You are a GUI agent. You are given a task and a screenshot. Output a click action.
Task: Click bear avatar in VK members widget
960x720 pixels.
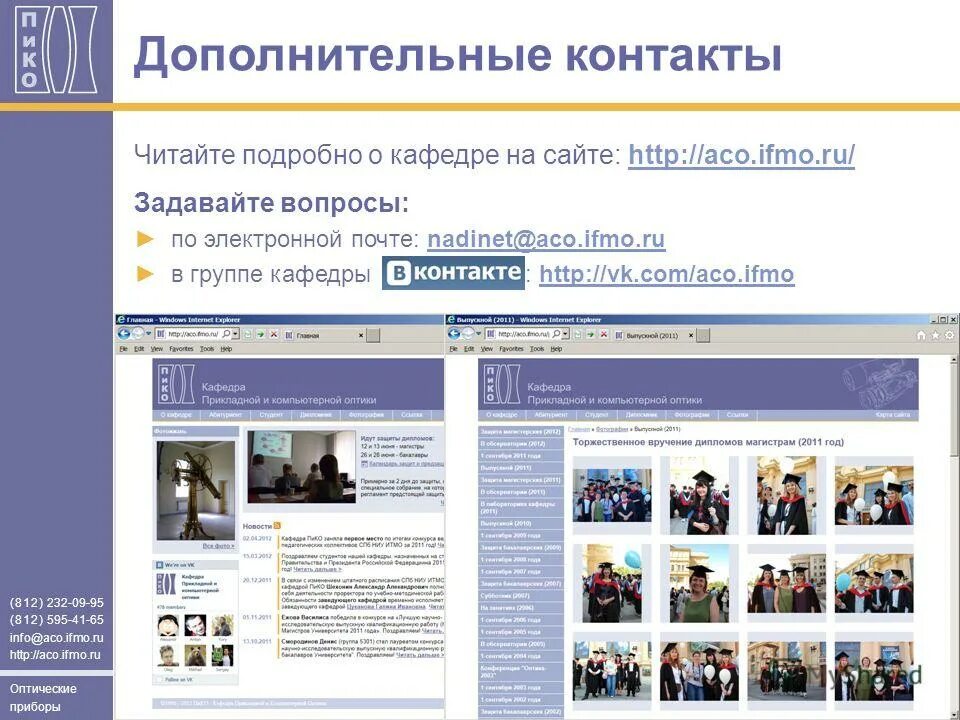(195, 656)
